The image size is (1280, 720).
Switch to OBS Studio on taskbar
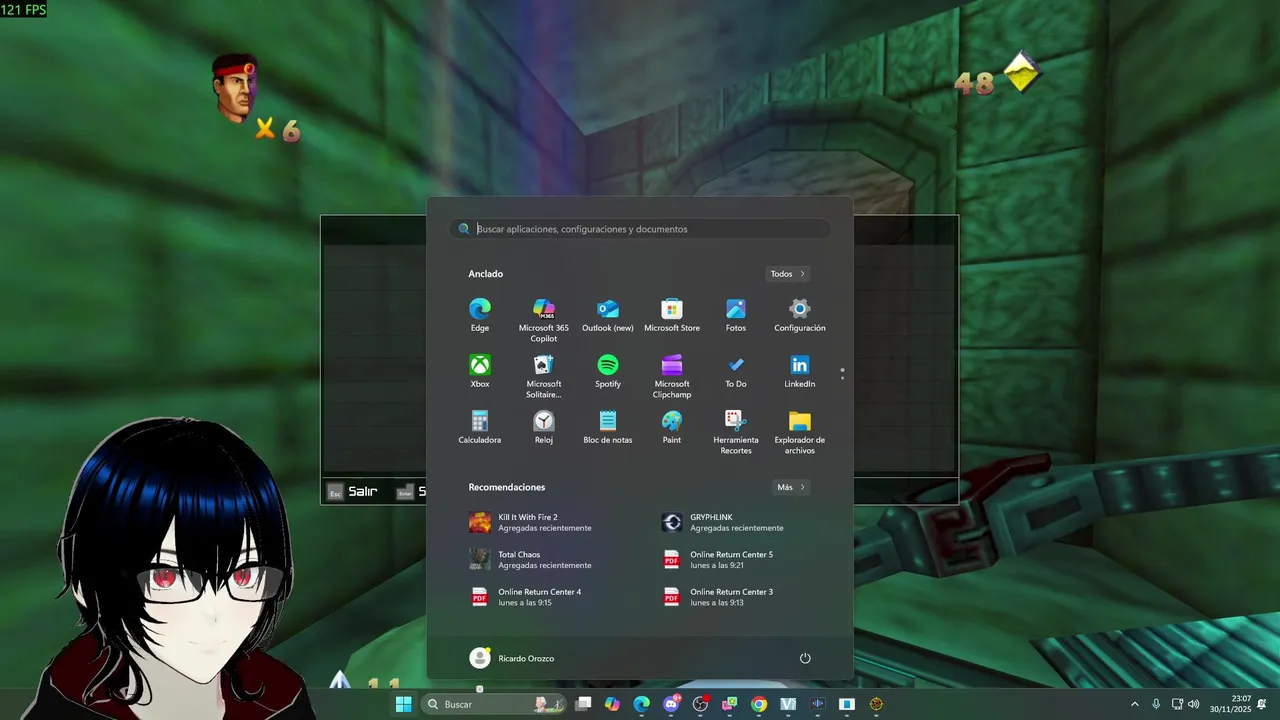(x=700, y=704)
